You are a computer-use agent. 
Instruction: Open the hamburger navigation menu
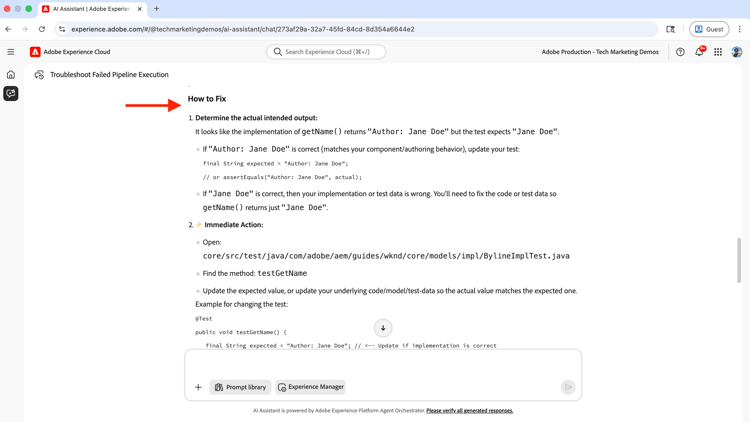[x=11, y=52]
